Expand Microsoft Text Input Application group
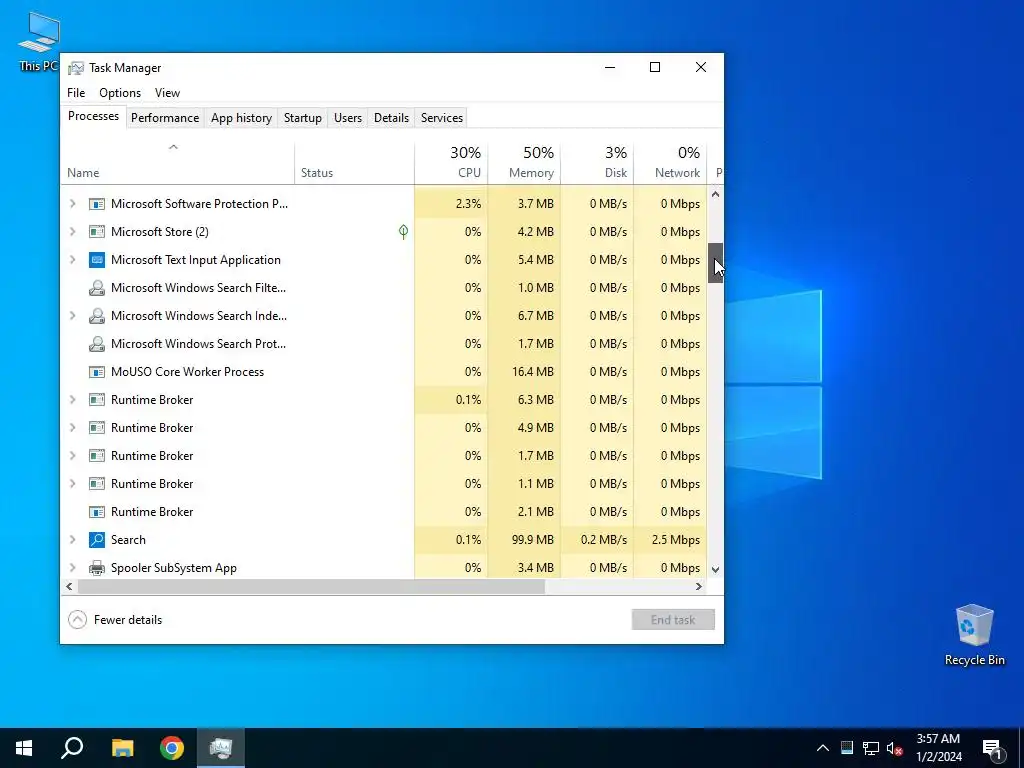 click(x=72, y=260)
